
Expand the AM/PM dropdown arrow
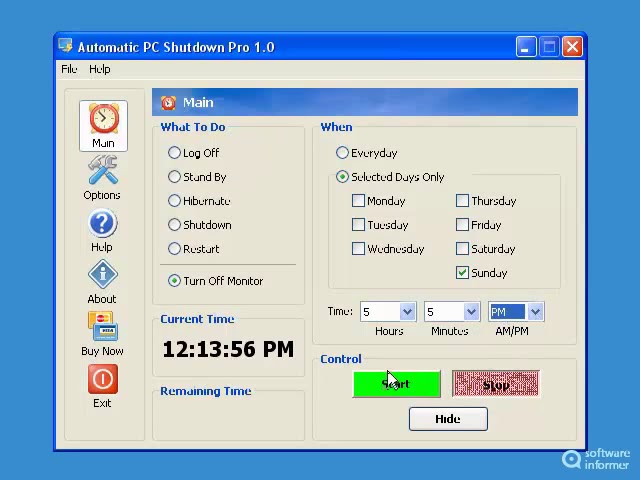pos(536,312)
